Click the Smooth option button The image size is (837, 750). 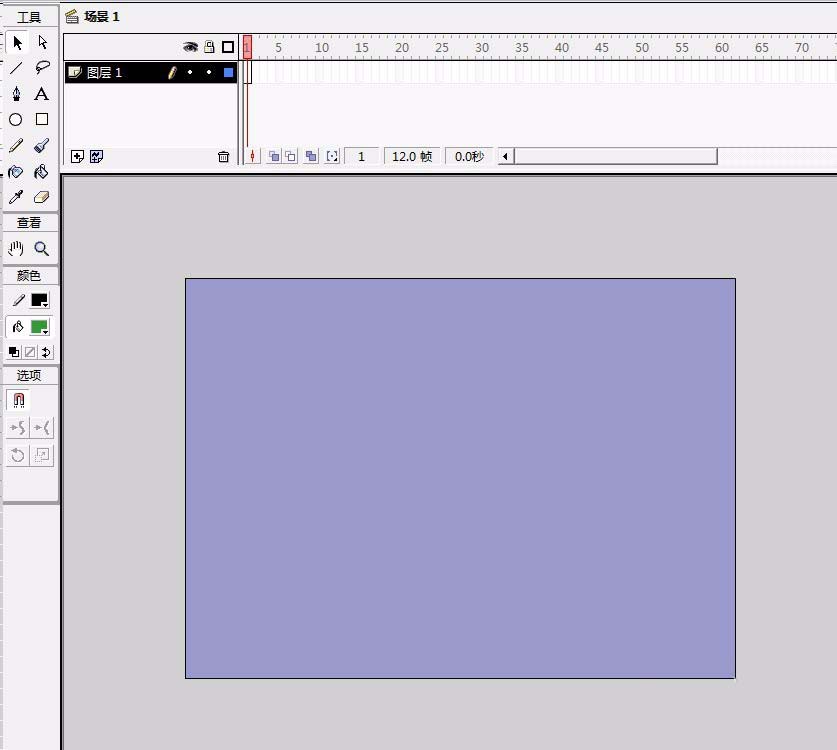pos(18,428)
